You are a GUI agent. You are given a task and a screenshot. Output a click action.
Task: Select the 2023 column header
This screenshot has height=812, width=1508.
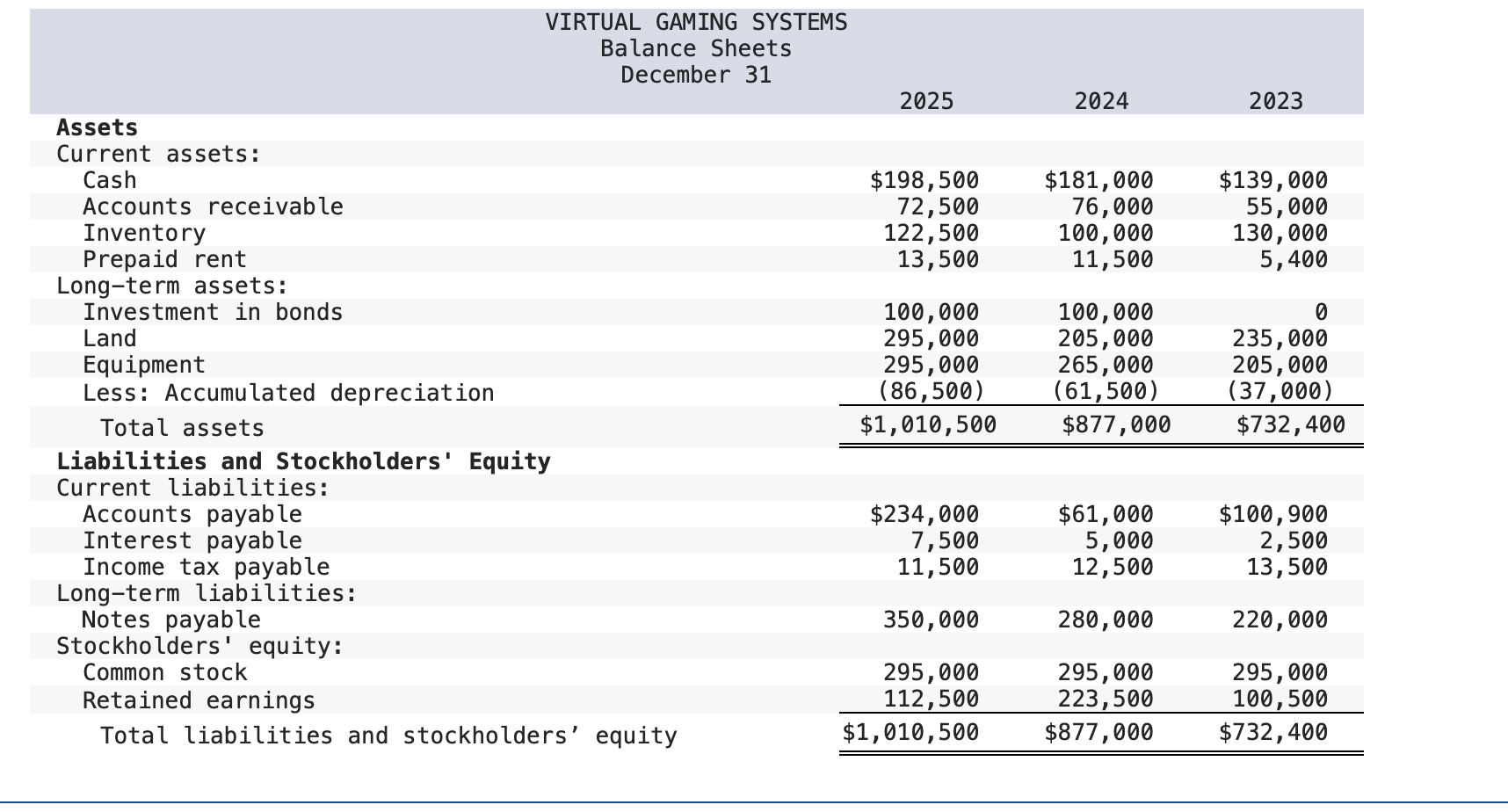click(1276, 101)
